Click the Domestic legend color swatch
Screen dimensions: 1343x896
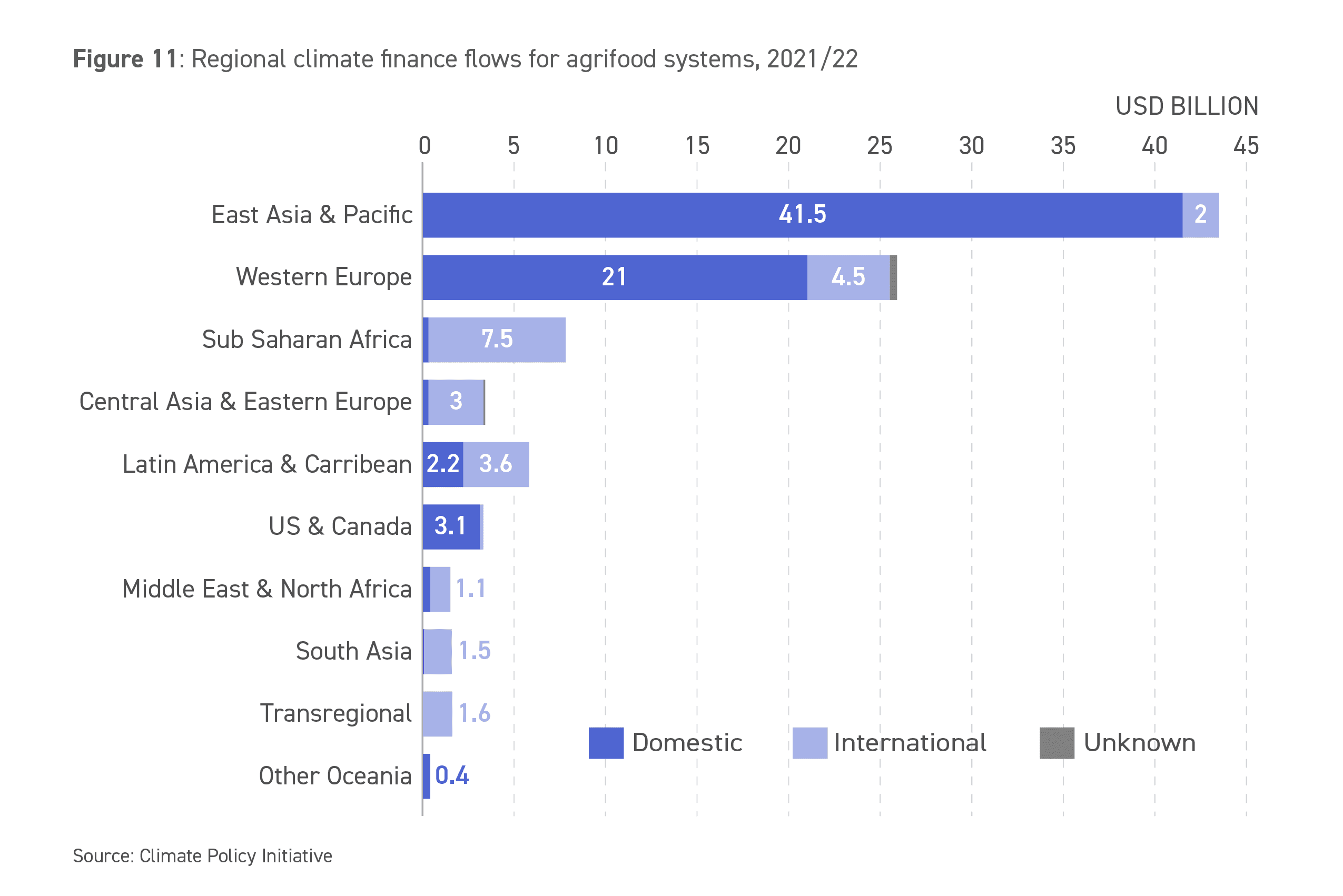606,743
